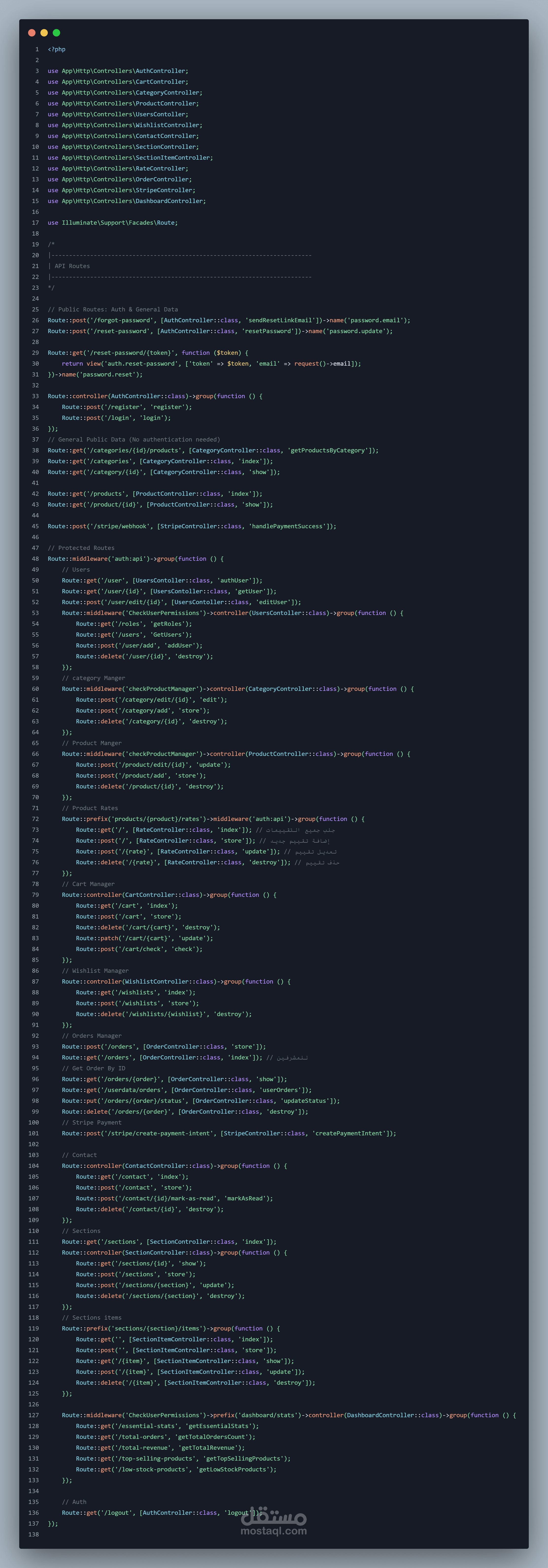This screenshot has height=1568, width=548.
Task: Click the '/roles' getRoles route line
Action: (x=134, y=624)
